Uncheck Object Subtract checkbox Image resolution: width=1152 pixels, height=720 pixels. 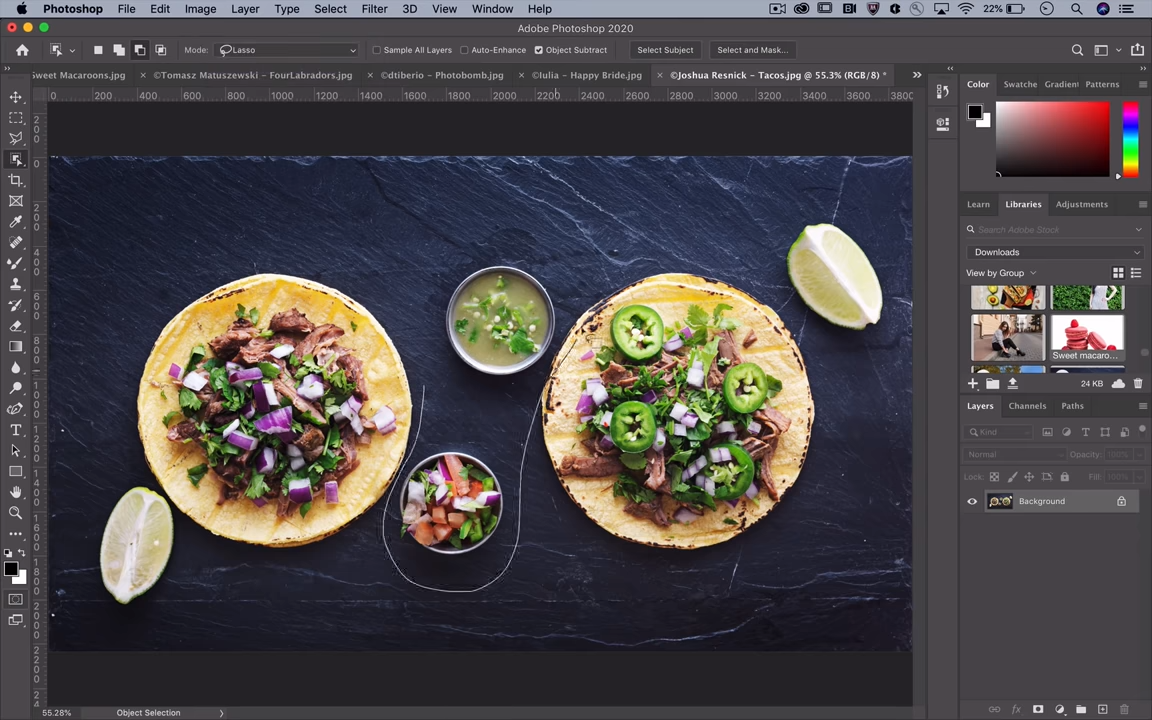(x=539, y=50)
